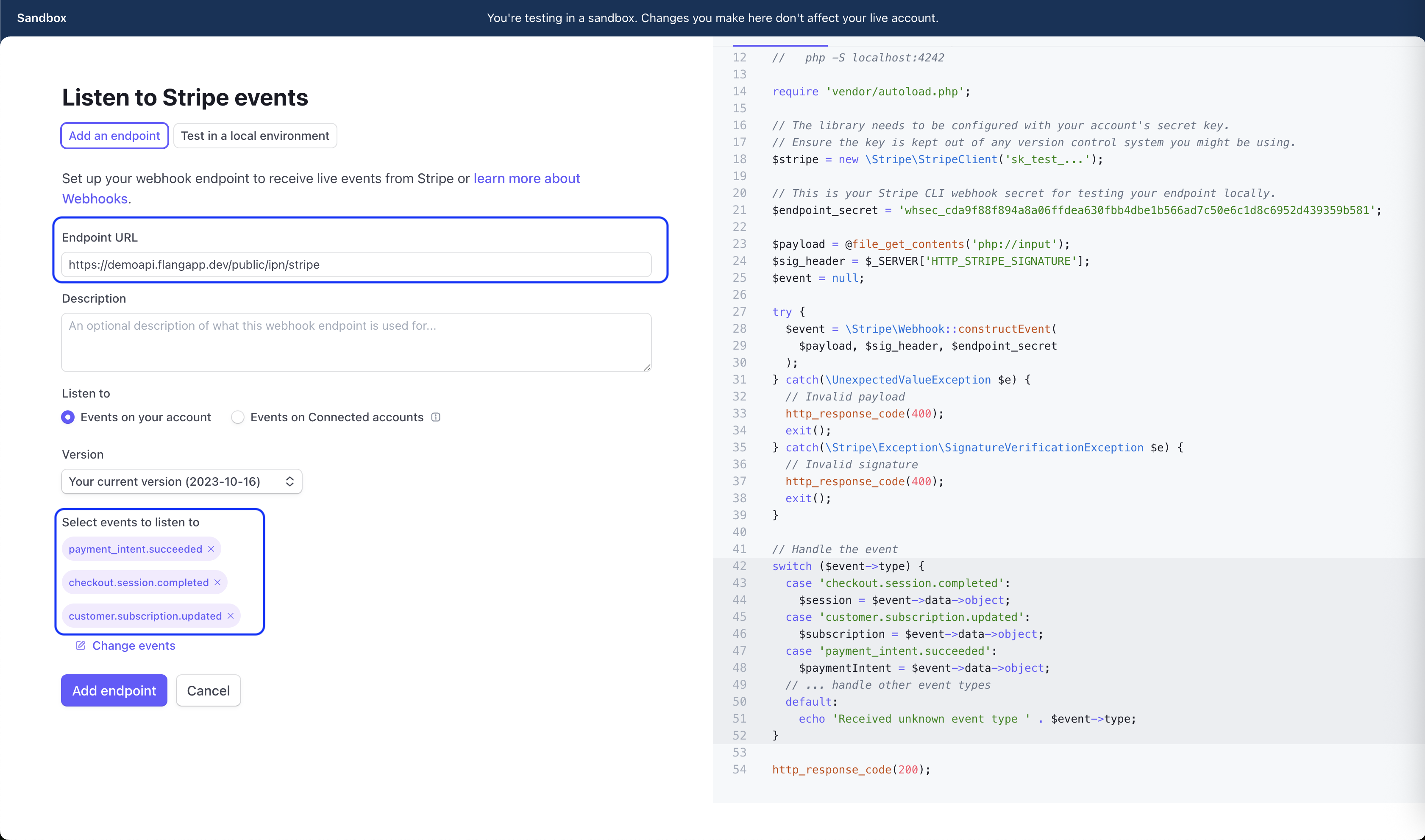This screenshot has height=840, width=1425.
Task: Remove customer.subscription.updated event via X icon
Action: tap(230, 616)
